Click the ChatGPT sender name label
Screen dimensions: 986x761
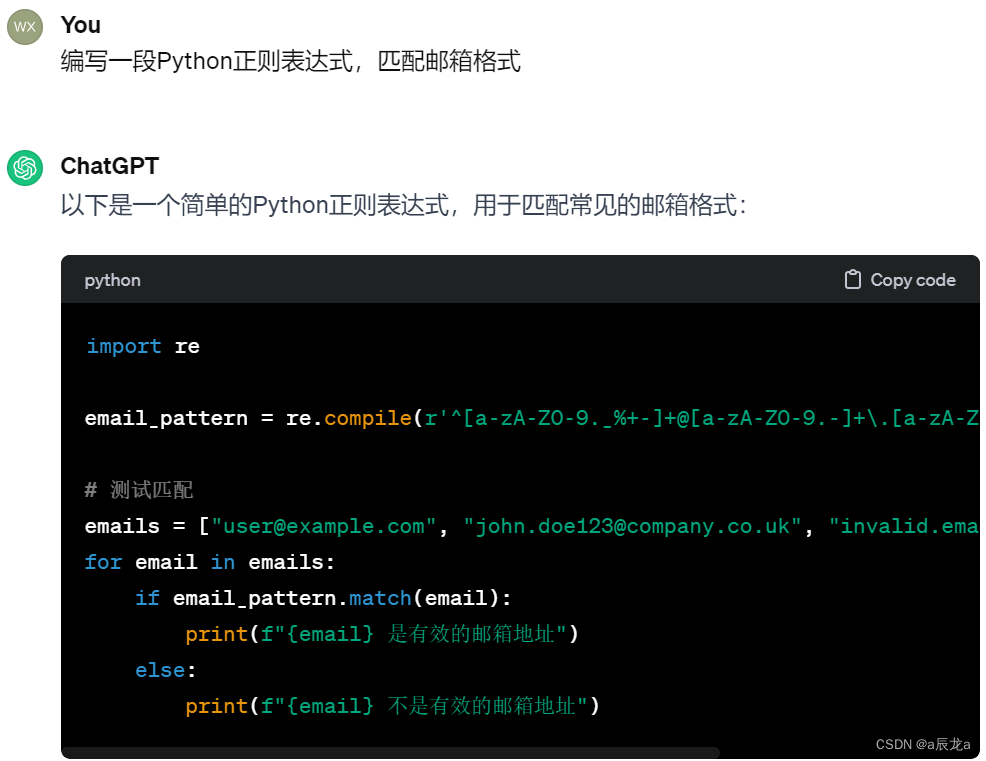point(110,166)
